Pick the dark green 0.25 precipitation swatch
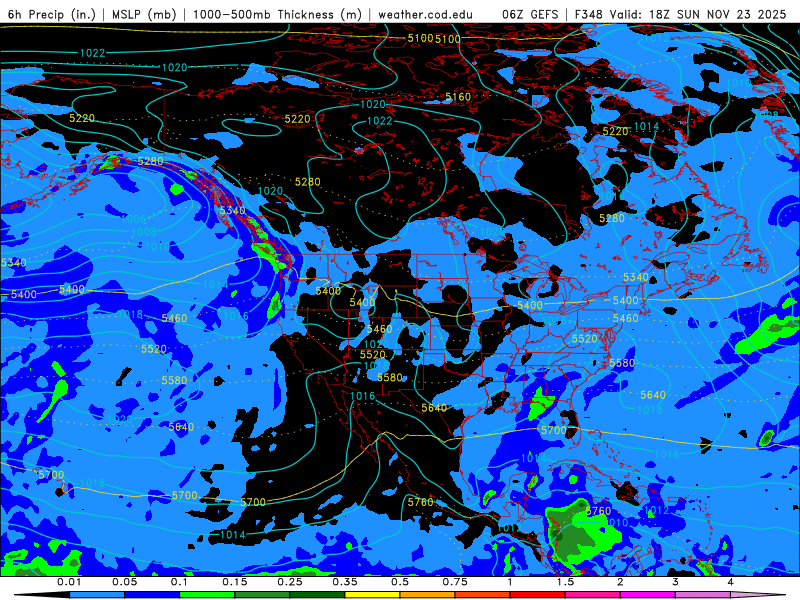The width and height of the screenshot is (800, 600). point(317,595)
